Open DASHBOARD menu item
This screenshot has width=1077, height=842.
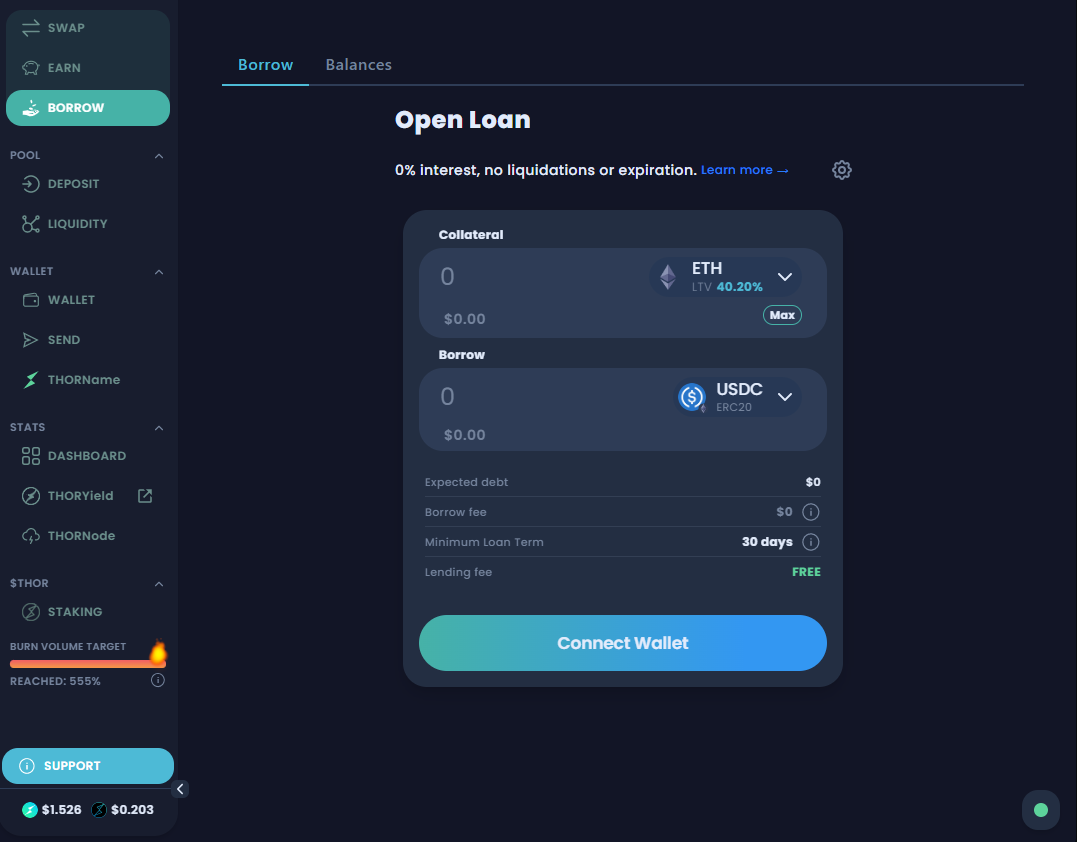(88, 456)
